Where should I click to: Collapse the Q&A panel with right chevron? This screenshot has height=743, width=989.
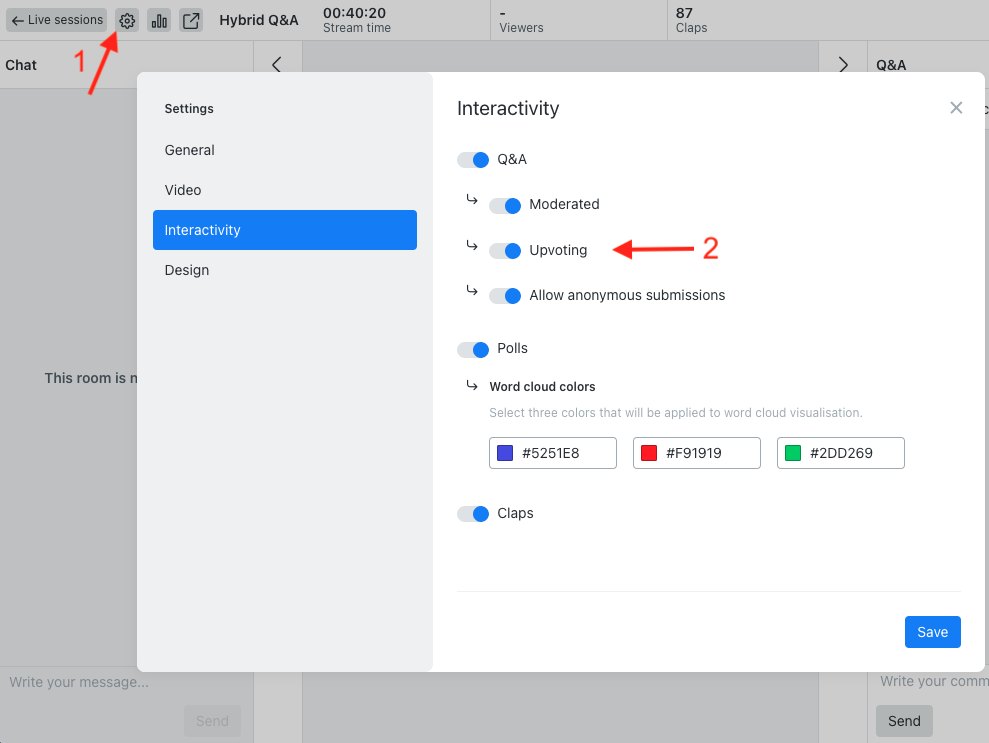tap(843, 64)
